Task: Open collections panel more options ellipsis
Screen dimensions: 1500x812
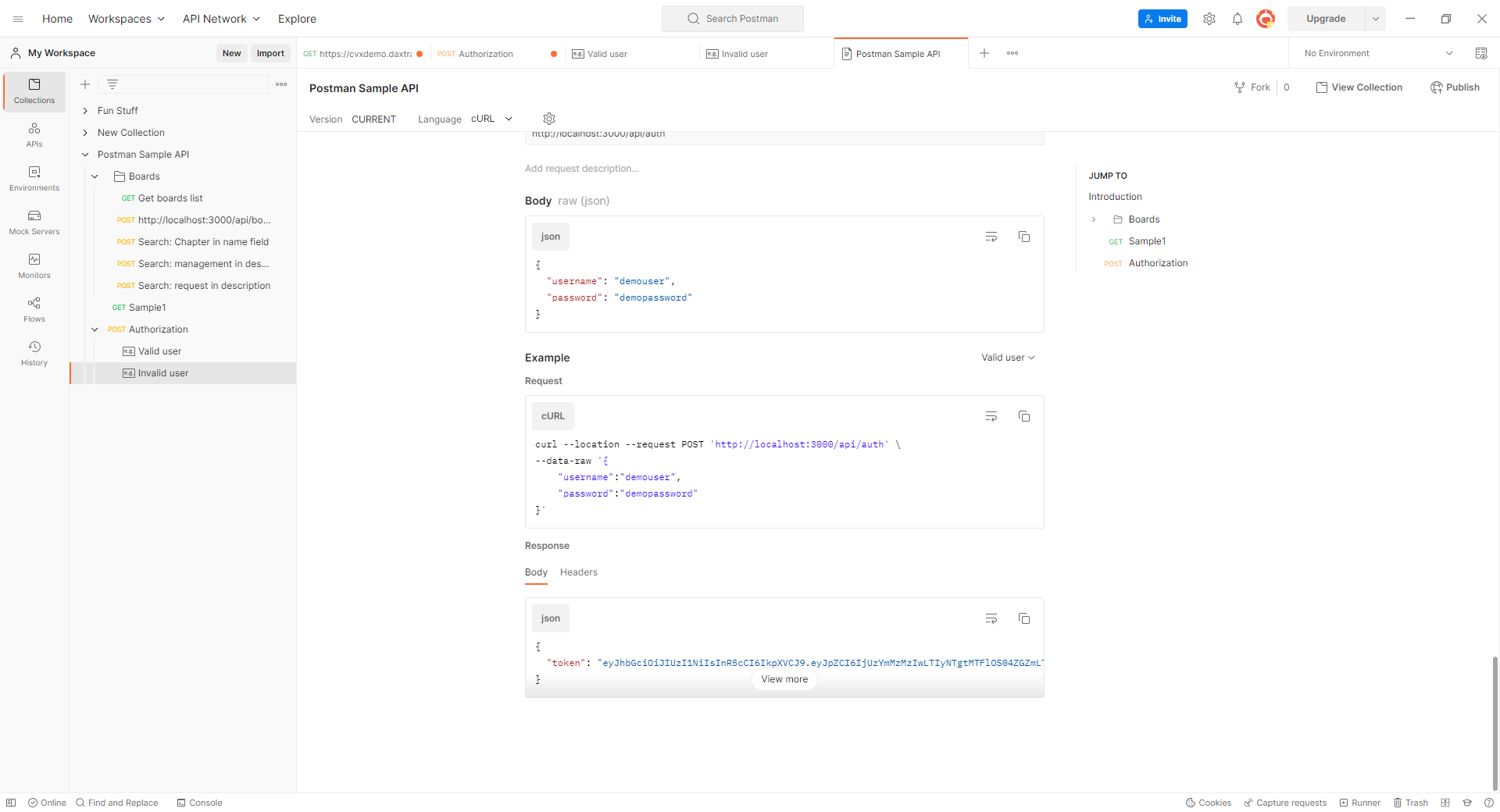Action: 281,84
